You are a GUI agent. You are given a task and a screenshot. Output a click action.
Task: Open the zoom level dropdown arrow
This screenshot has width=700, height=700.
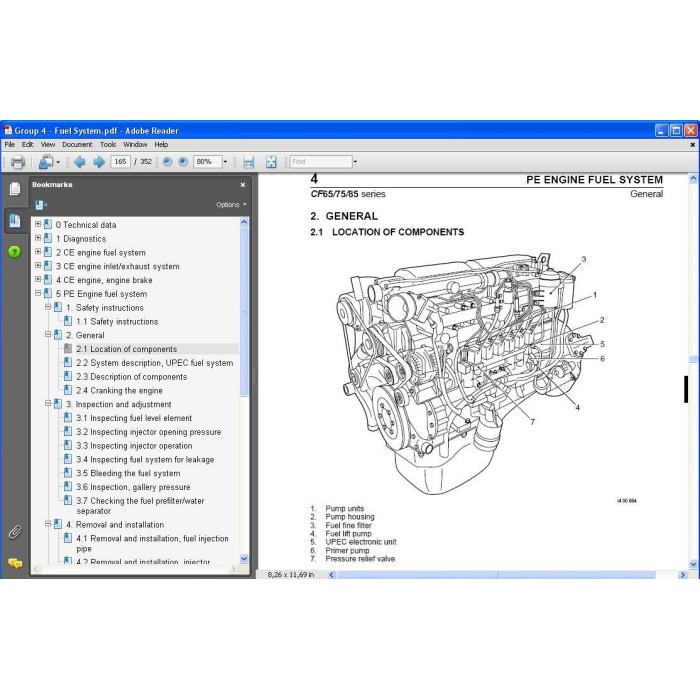click(225, 162)
